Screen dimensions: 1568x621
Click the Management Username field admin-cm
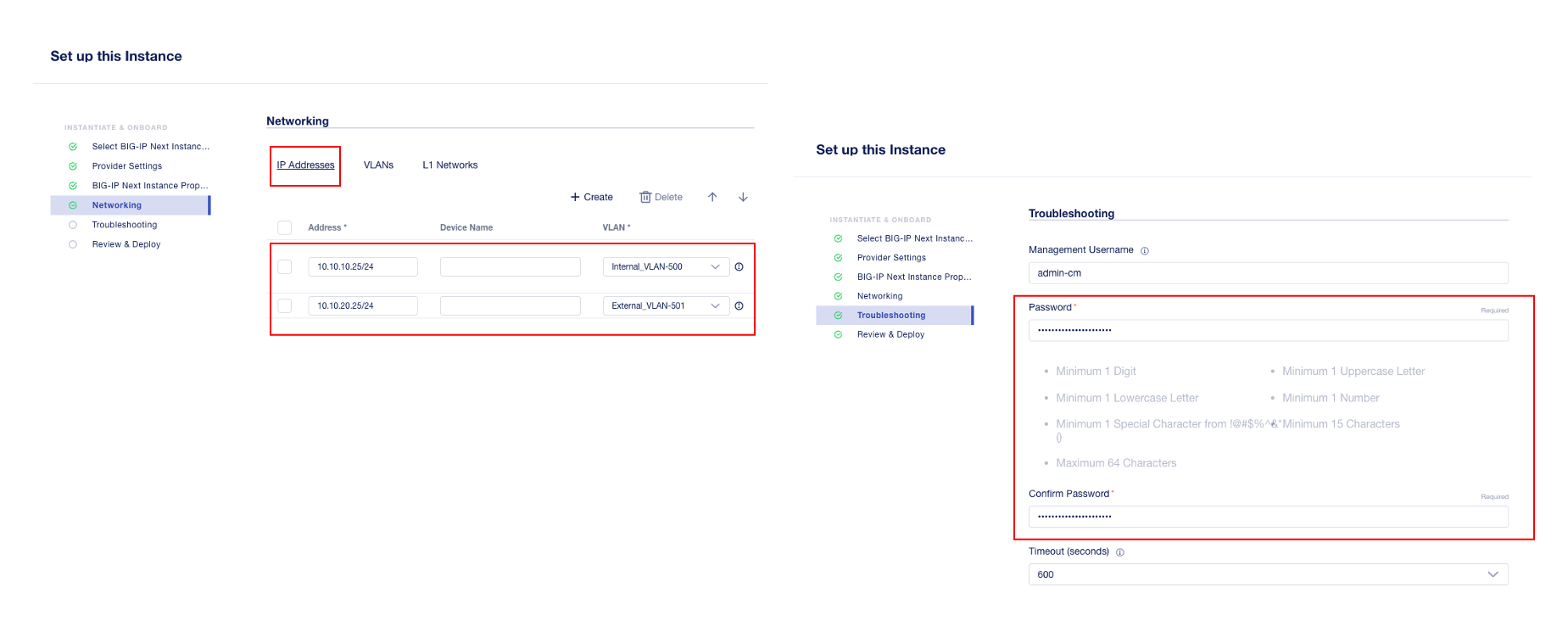tap(1268, 273)
